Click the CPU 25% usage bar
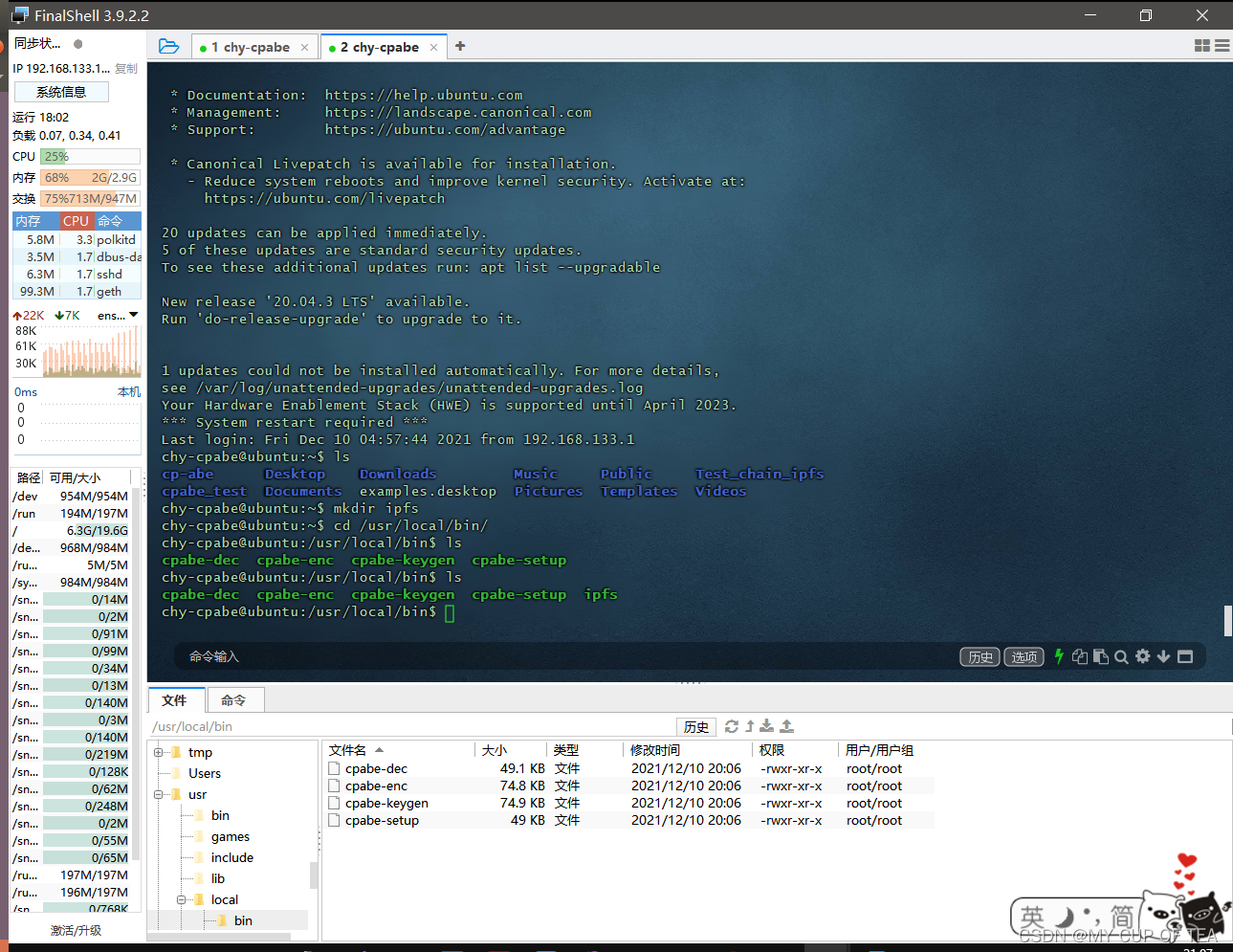Screen dimensions: 1233x952 click(x=90, y=157)
